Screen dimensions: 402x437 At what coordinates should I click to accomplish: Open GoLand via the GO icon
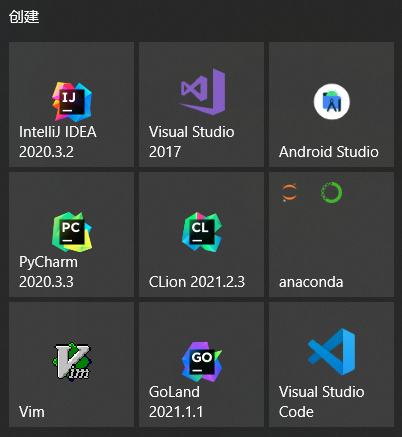click(202, 362)
